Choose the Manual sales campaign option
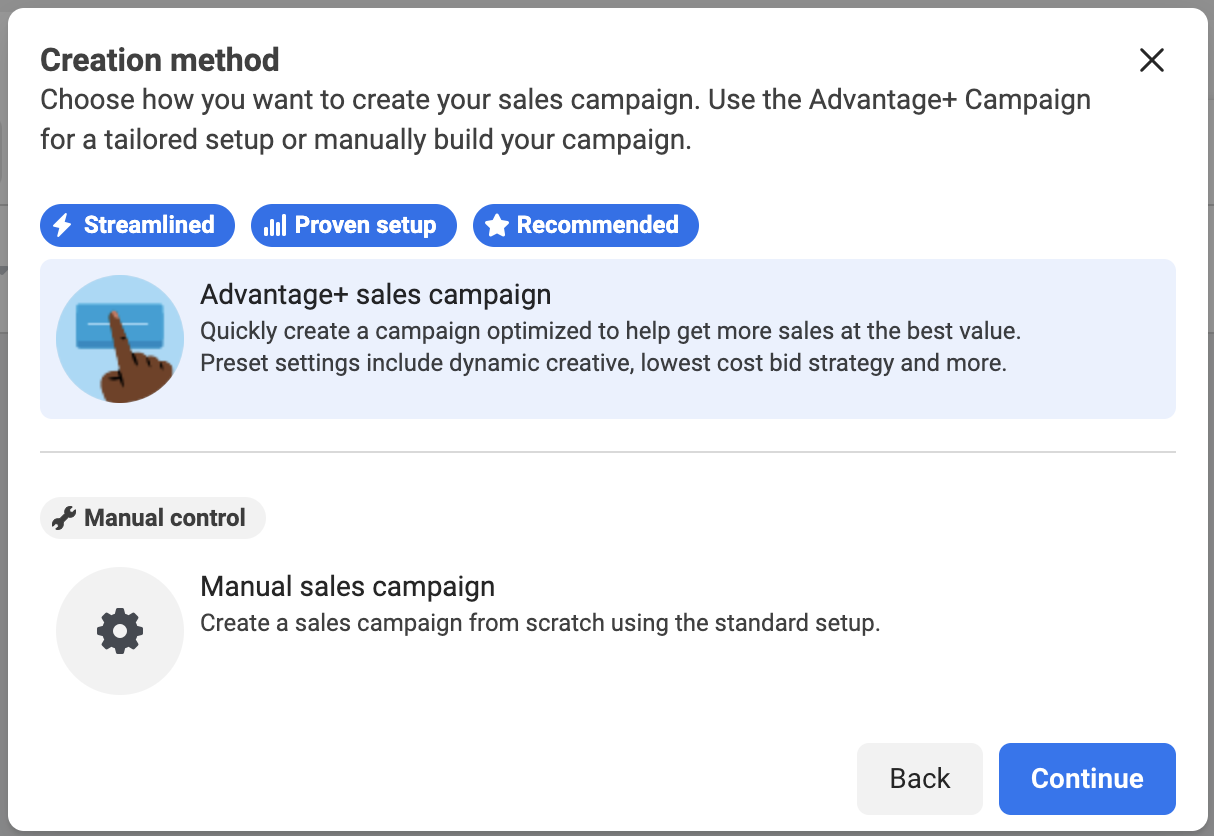This screenshot has height=836, width=1214. (x=608, y=630)
